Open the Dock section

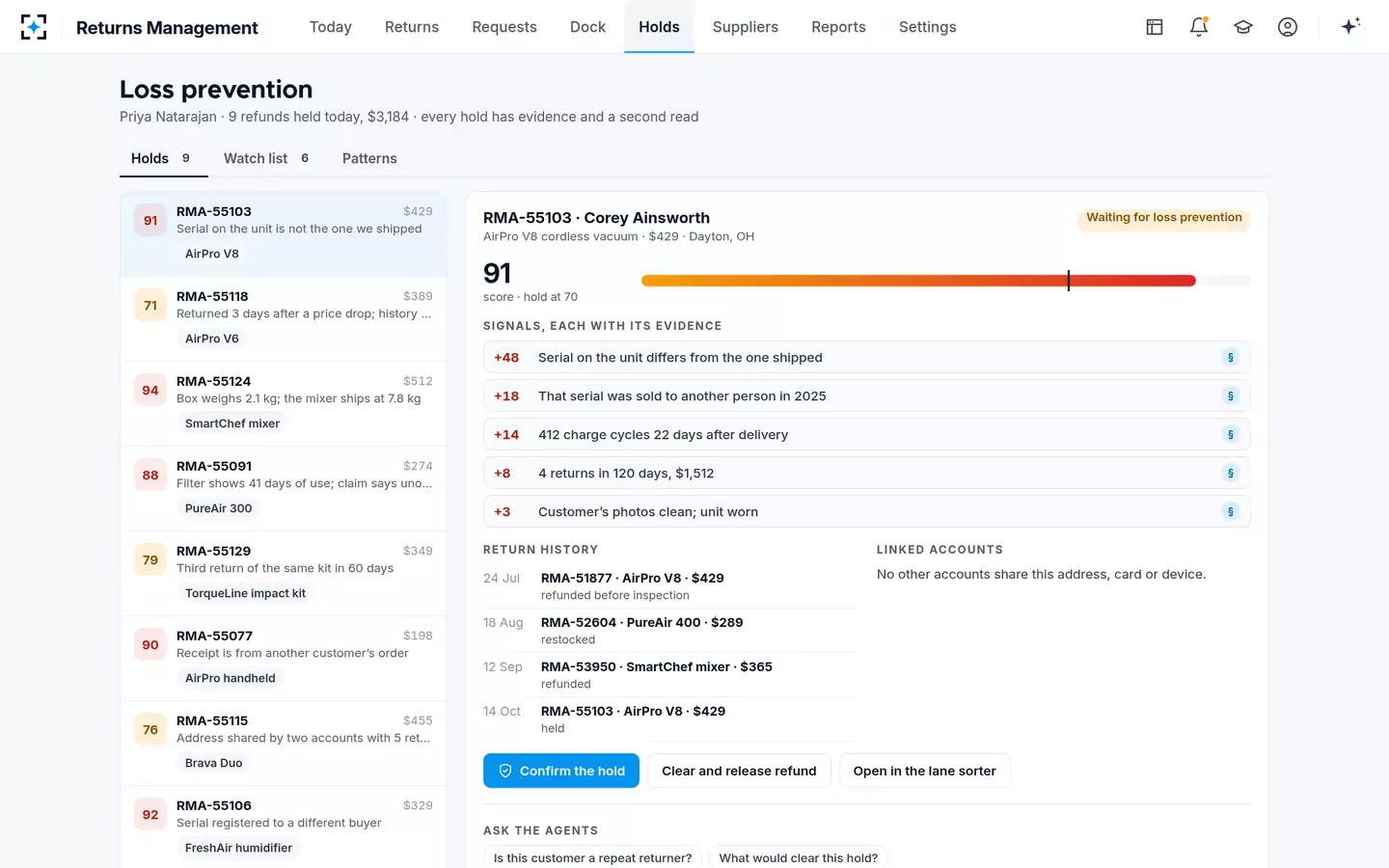tap(587, 27)
